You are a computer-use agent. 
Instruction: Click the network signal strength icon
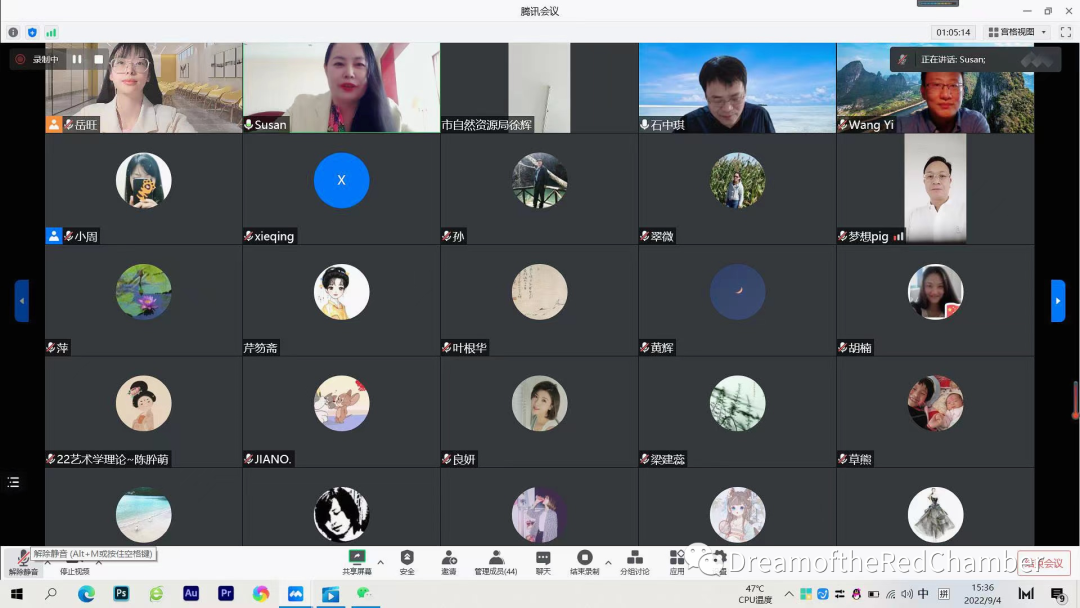(51, 32)
